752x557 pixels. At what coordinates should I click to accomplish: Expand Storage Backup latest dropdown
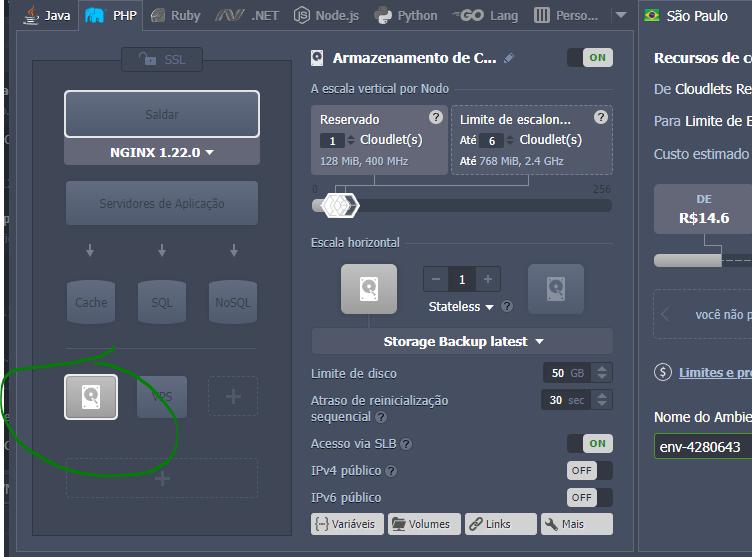click(x=462, y=341)
